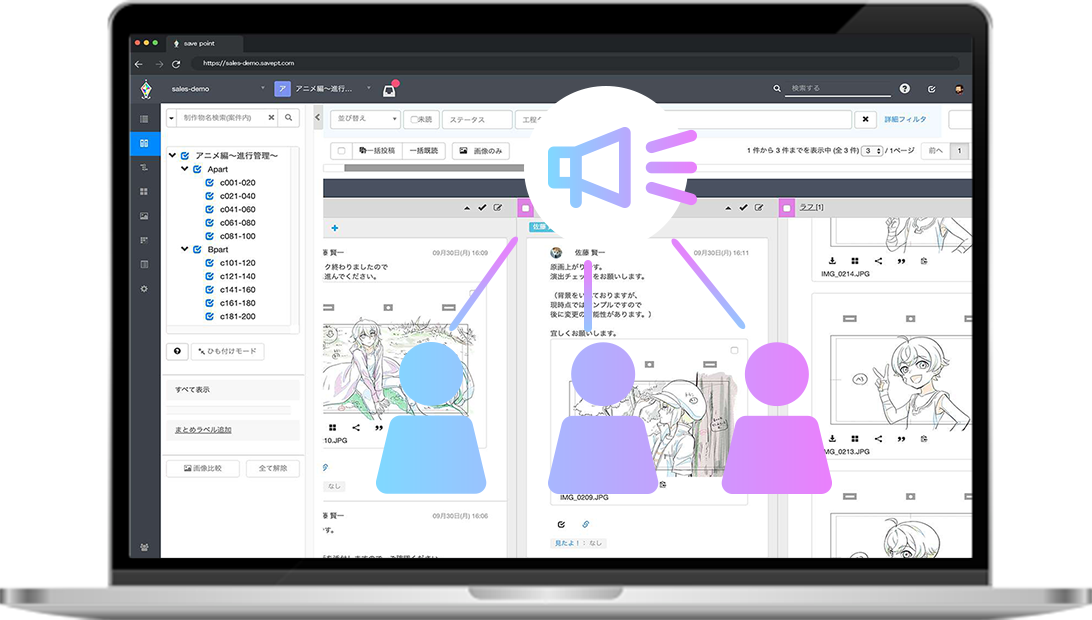Focus the 検索する search field
1092x620 pixels.
point(838,88)
